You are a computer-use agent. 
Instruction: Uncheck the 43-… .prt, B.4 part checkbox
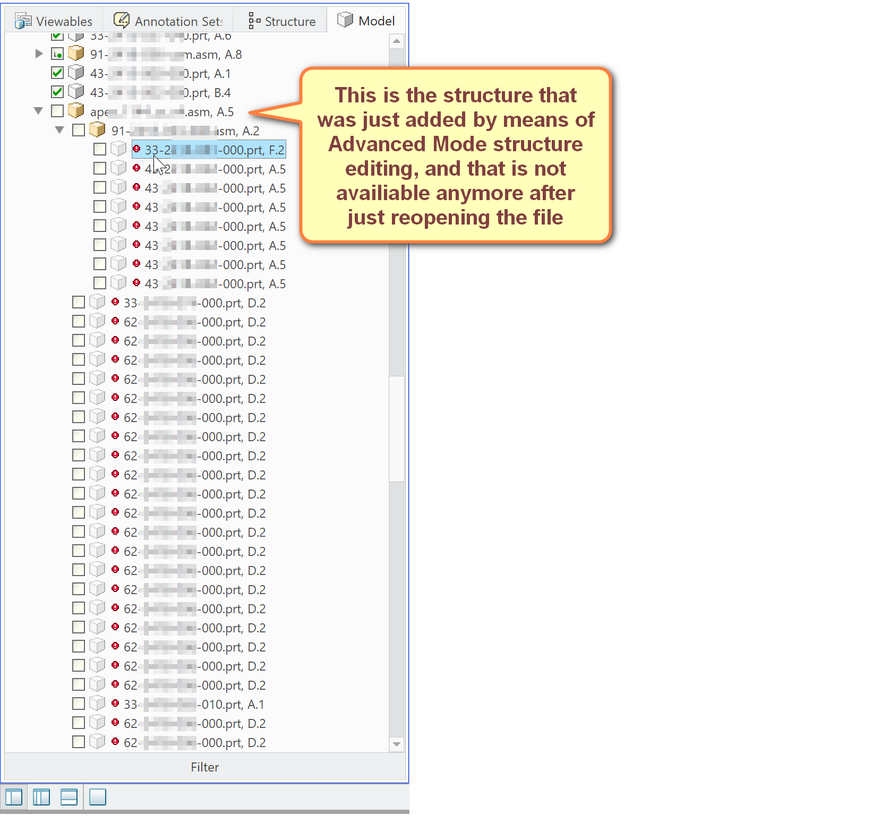(57, 92)
